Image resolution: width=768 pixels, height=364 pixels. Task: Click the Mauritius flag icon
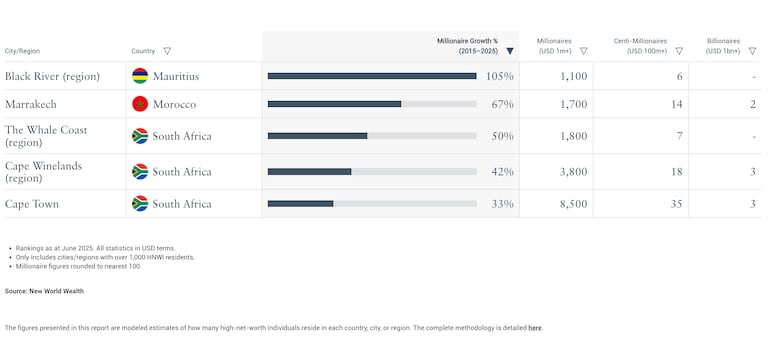tap(140, 76)
